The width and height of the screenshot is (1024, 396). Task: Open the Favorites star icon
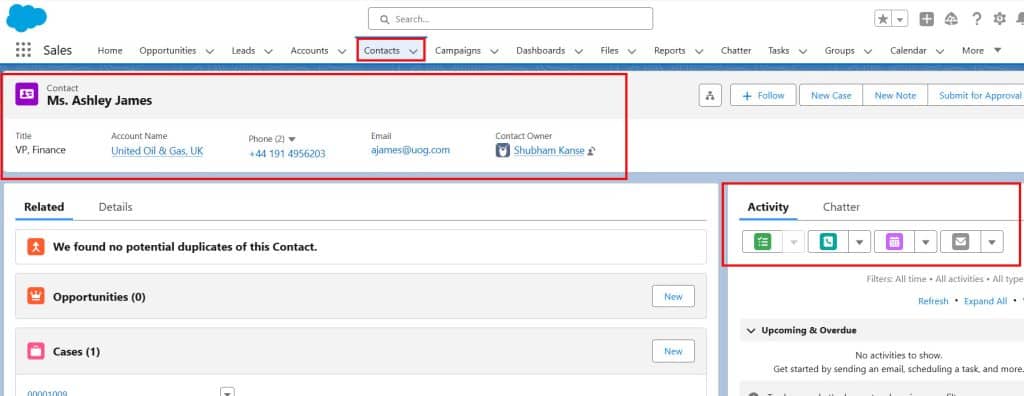point(883,19)
